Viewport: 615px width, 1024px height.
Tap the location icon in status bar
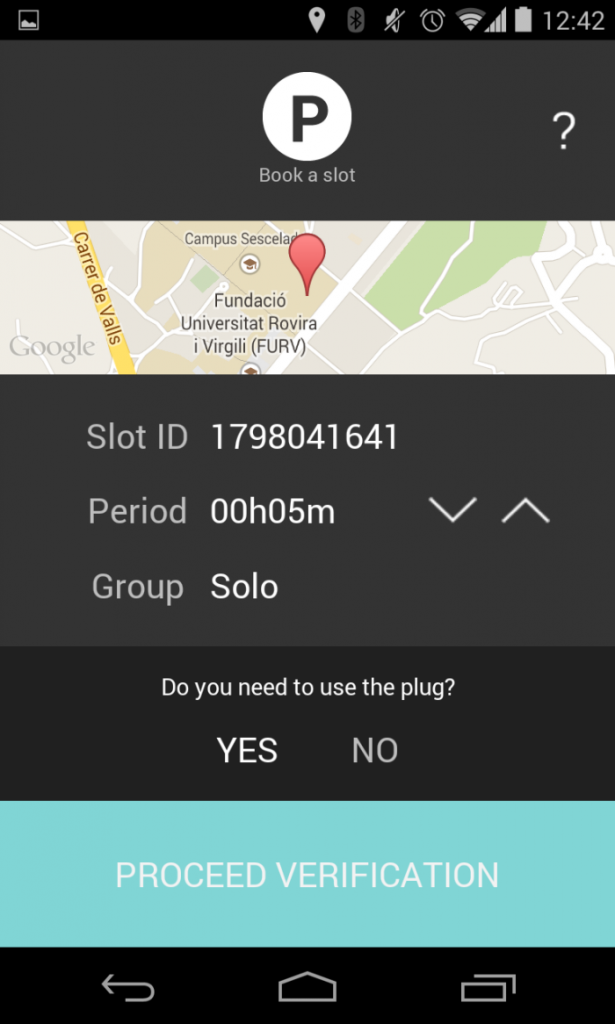317,20
